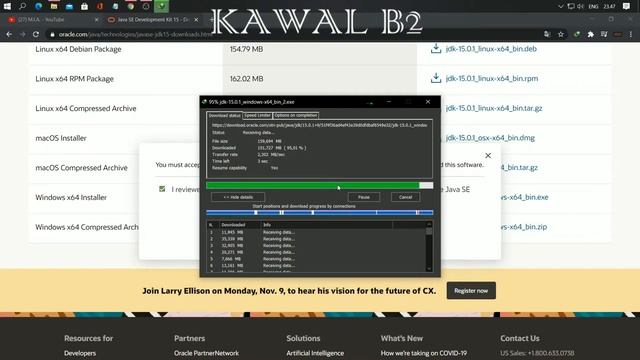Reload the Oracle page
Screen dimensions: 640x360
click(x=36, y=34)
